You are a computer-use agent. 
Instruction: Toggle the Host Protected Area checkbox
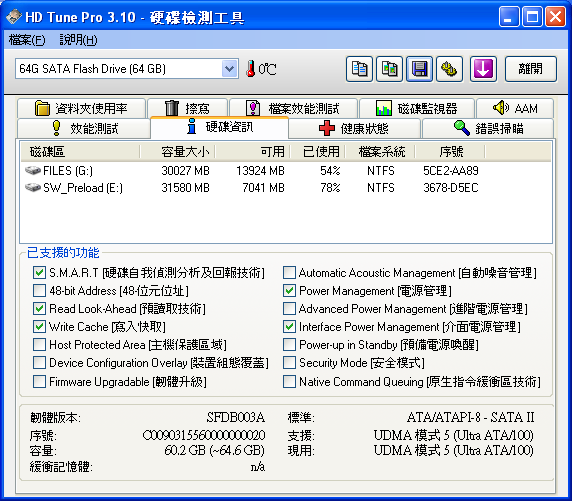coord(39,344)
